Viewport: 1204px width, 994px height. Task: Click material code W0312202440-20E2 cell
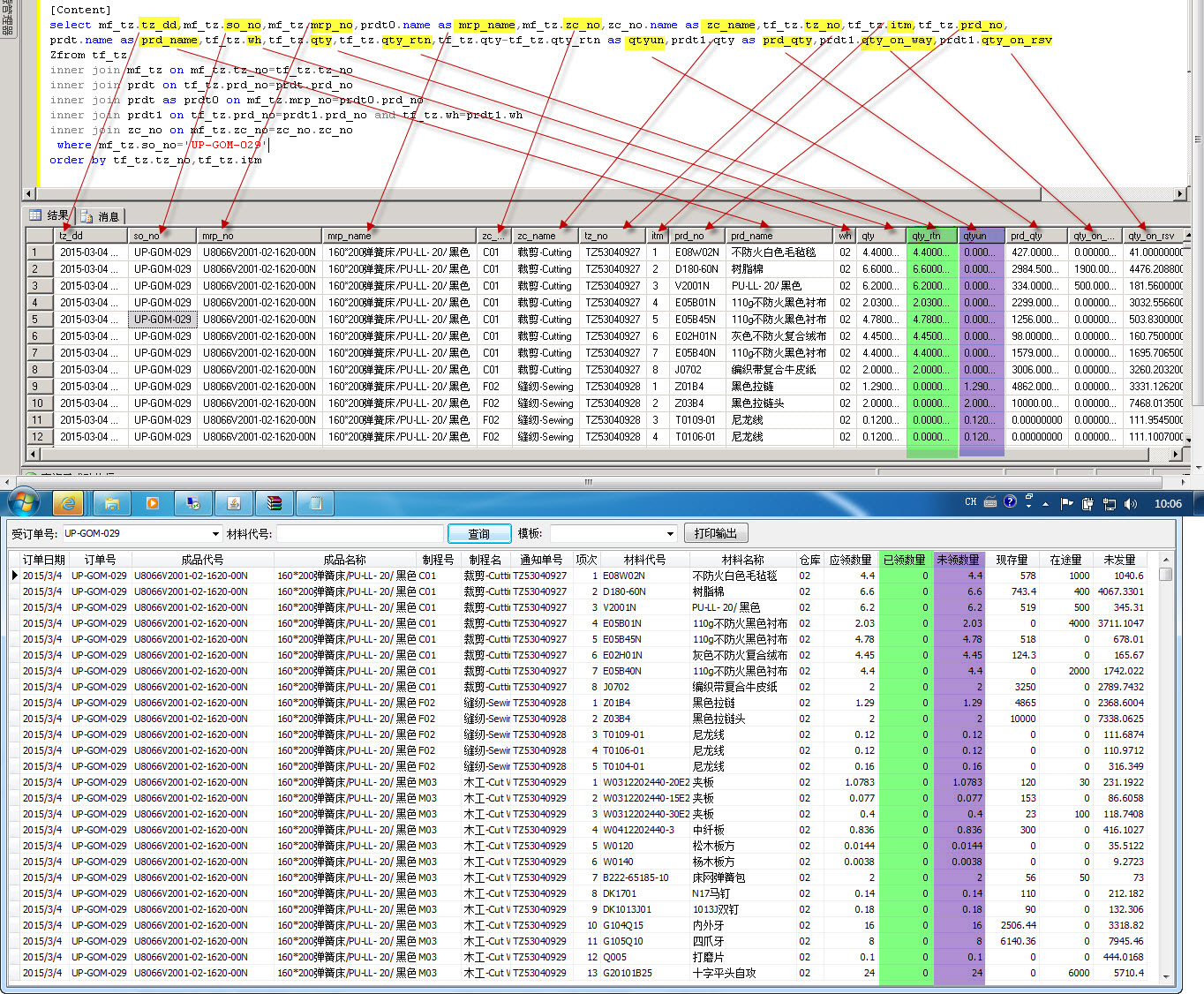(x=644, y=782)
